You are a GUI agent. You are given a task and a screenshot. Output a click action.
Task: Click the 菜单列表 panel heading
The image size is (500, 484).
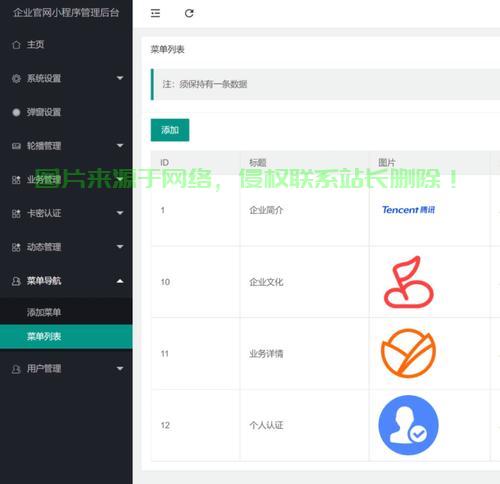tap(167, 50)
